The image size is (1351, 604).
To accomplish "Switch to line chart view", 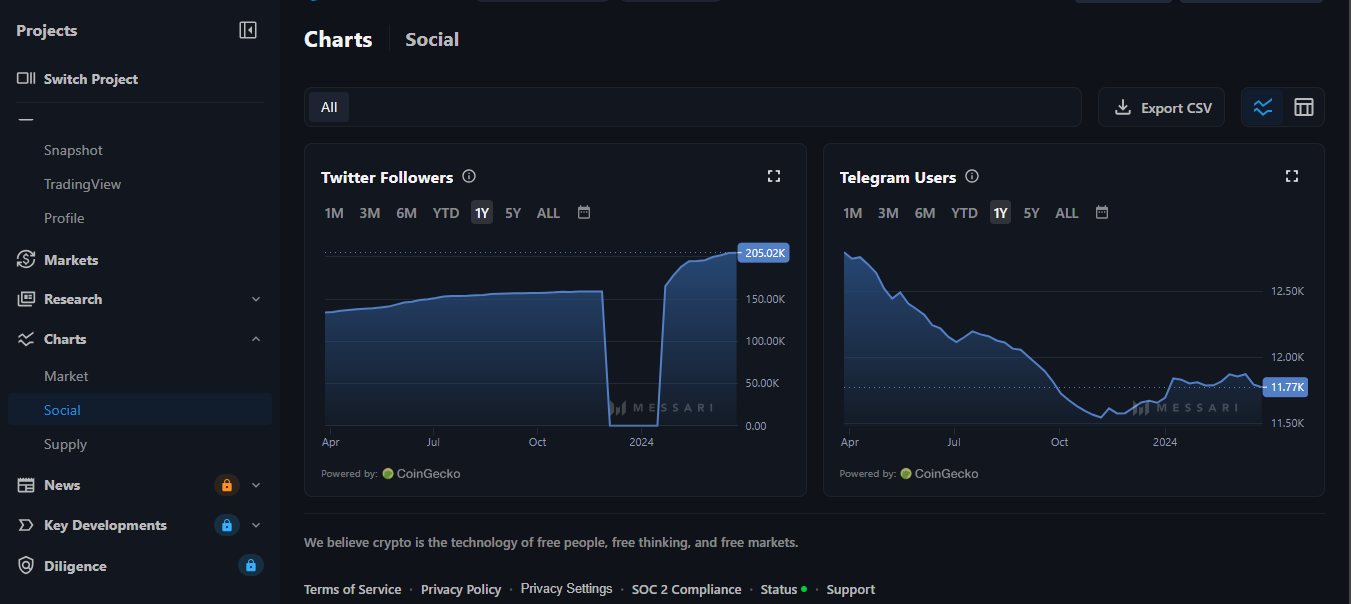I will point(1263,107).
